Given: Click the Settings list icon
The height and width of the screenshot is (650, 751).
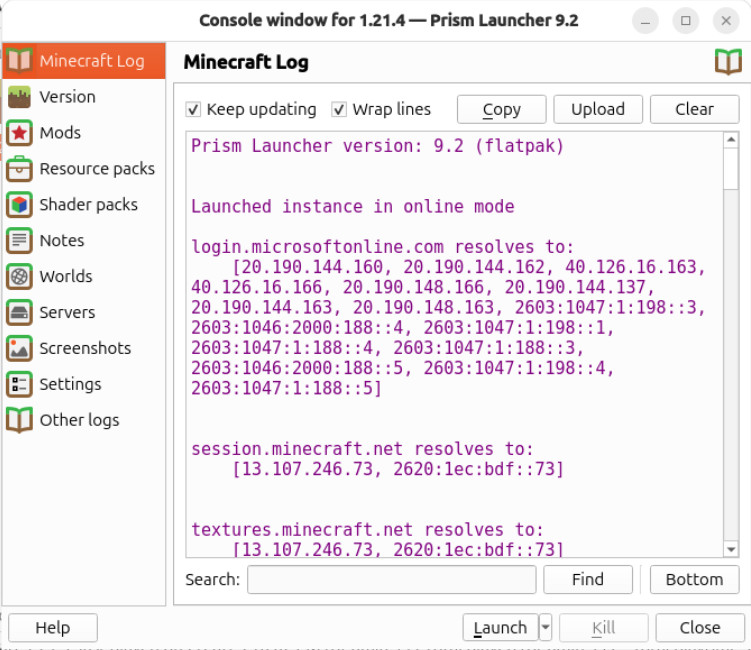Looking at the screenshot, I should [19, 384].
